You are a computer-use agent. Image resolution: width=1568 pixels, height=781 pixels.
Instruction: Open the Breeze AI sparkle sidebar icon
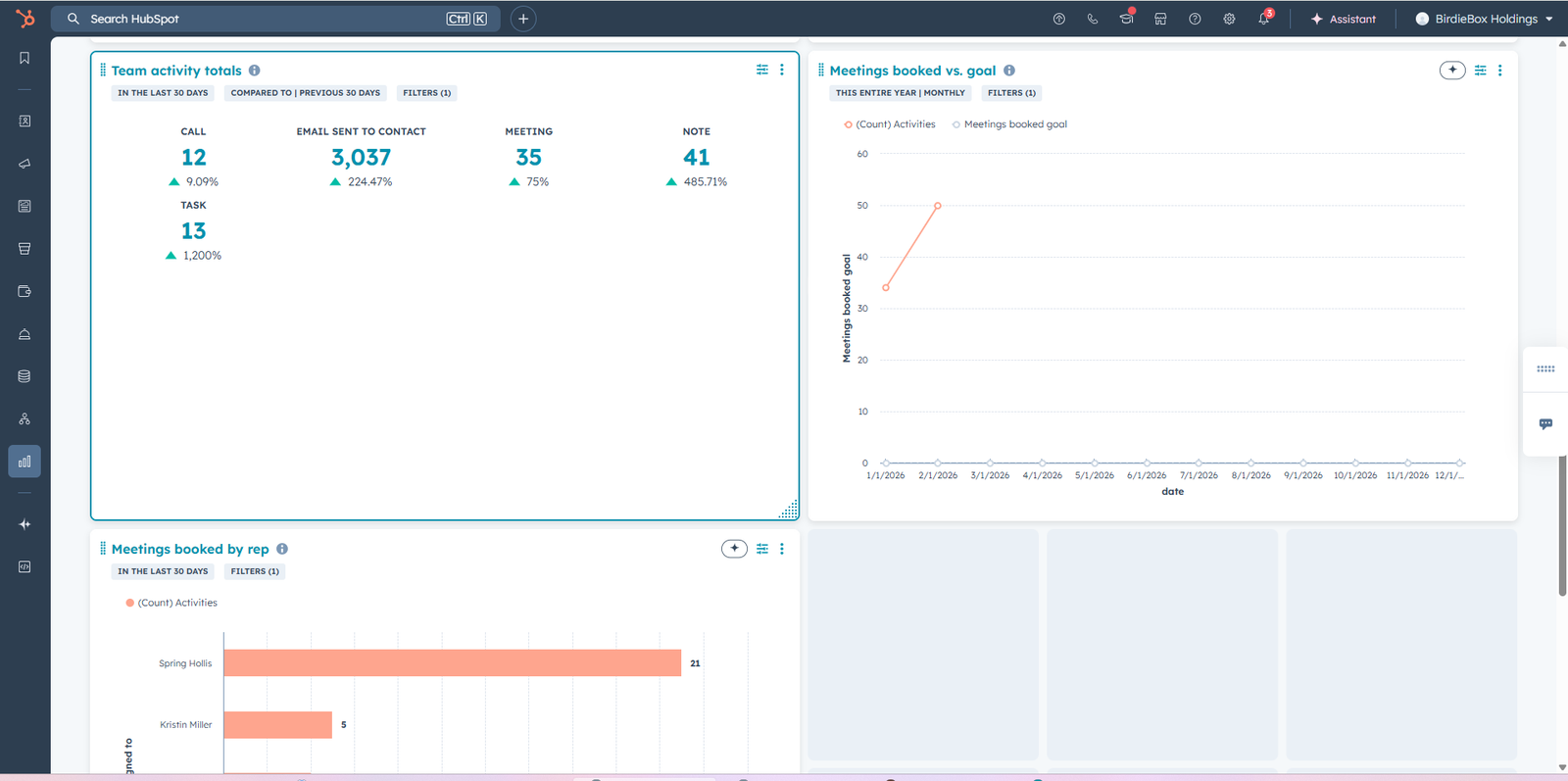[24, 524]
